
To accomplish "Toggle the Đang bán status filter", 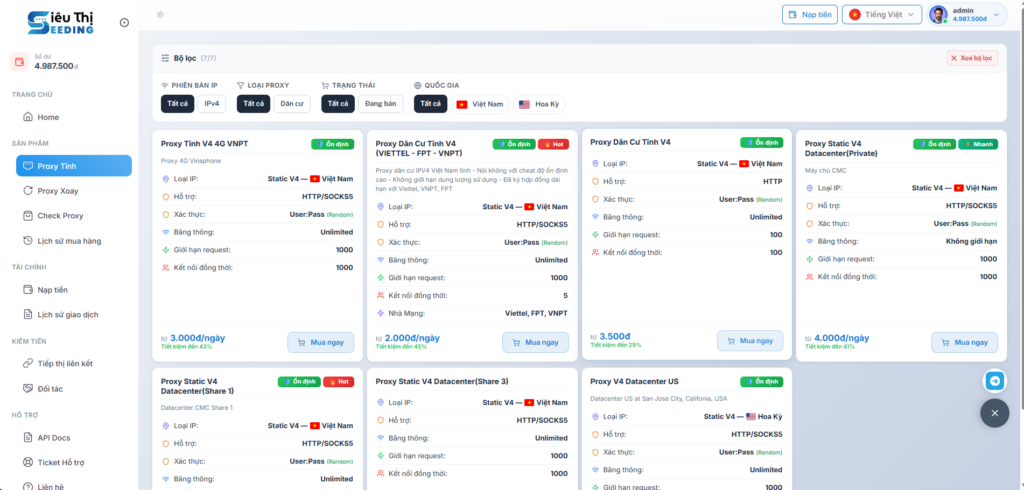I will [380, 104].
